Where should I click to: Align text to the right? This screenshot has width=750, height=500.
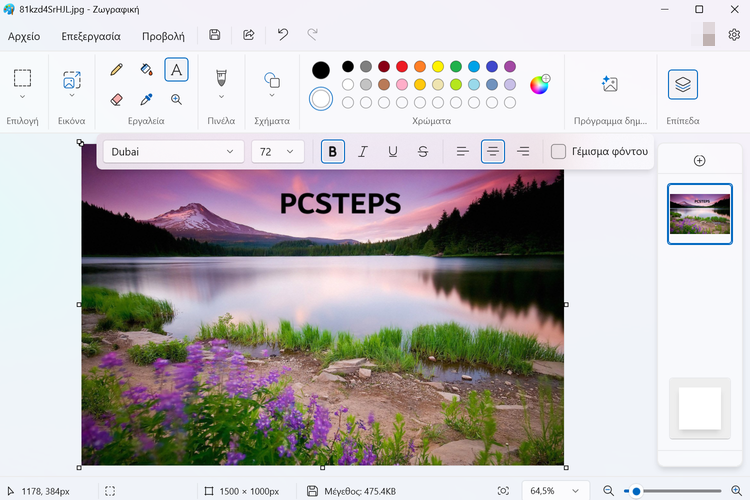tap(523, 152)
